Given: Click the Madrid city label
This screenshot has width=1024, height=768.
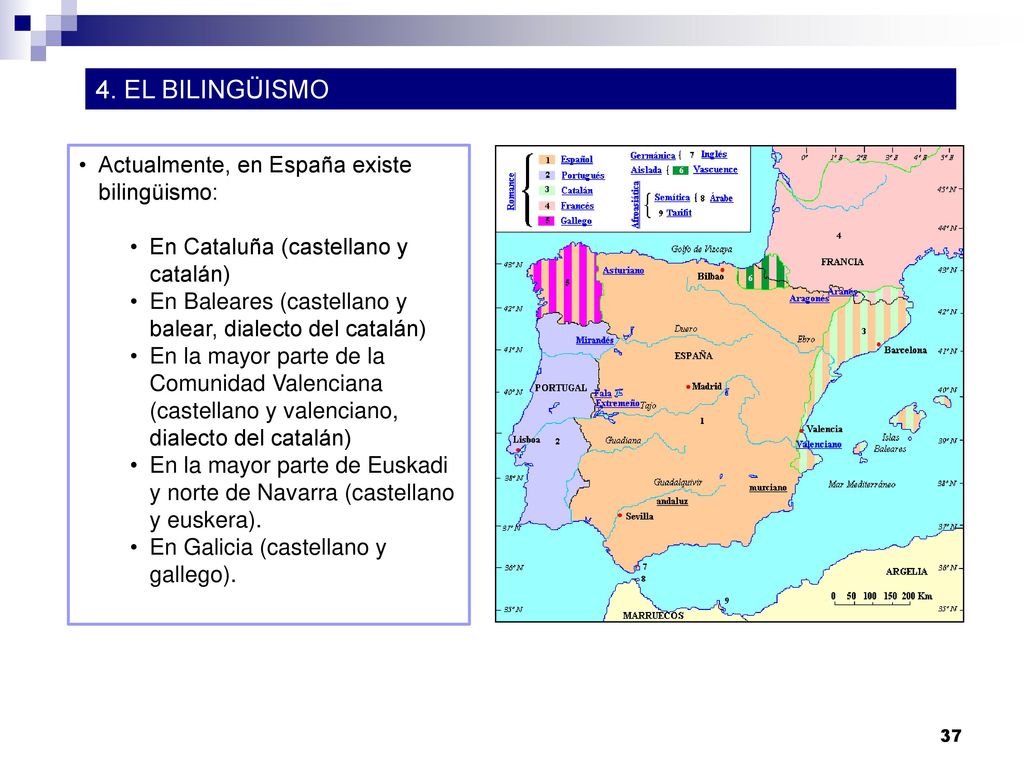Looking at the screenshot, I should pos(707,386).
